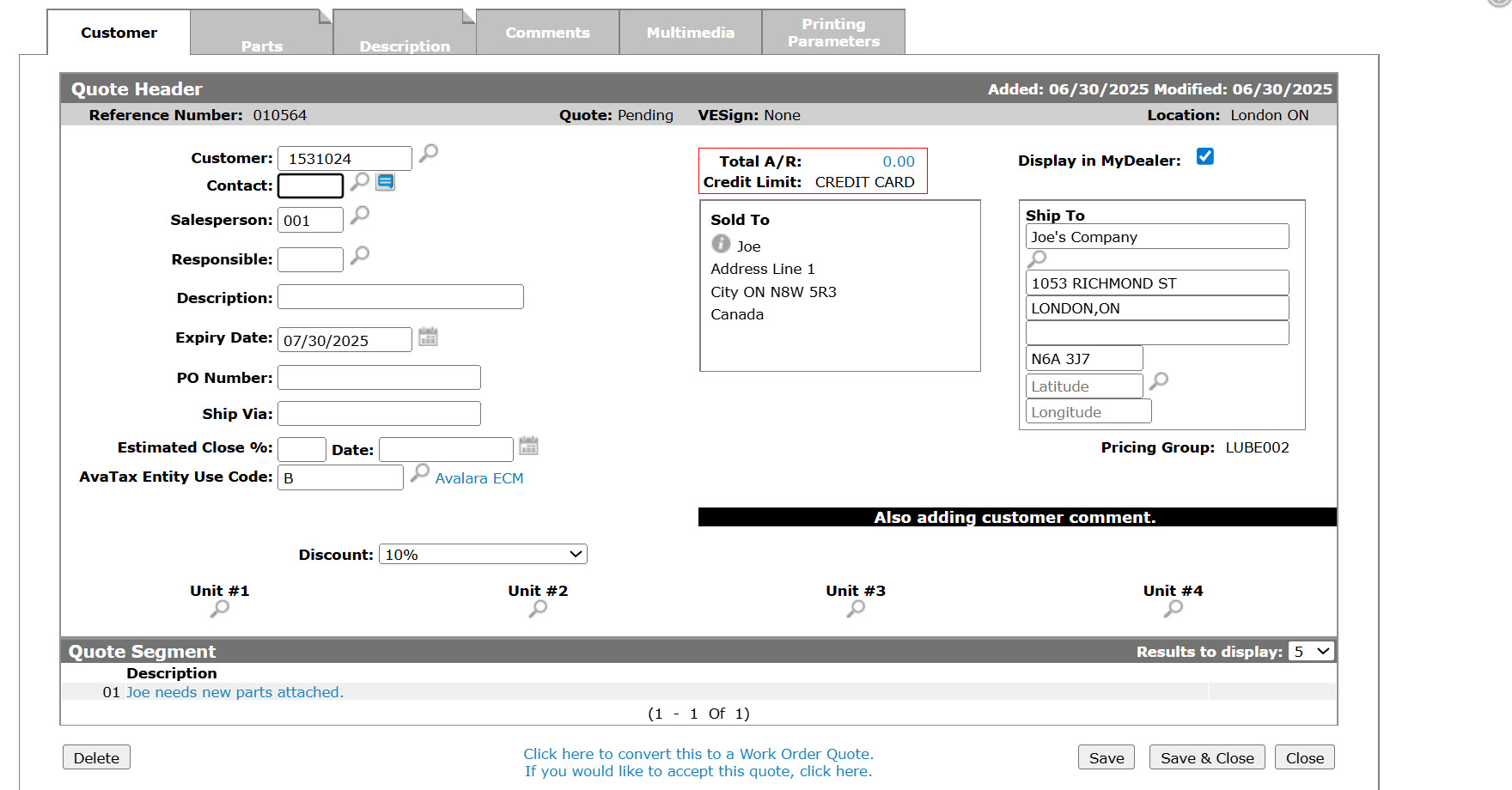The height and width of the screenshot is (790, 1512).
Task: Open the Results to display dropdown
Action: point(1311,652)
